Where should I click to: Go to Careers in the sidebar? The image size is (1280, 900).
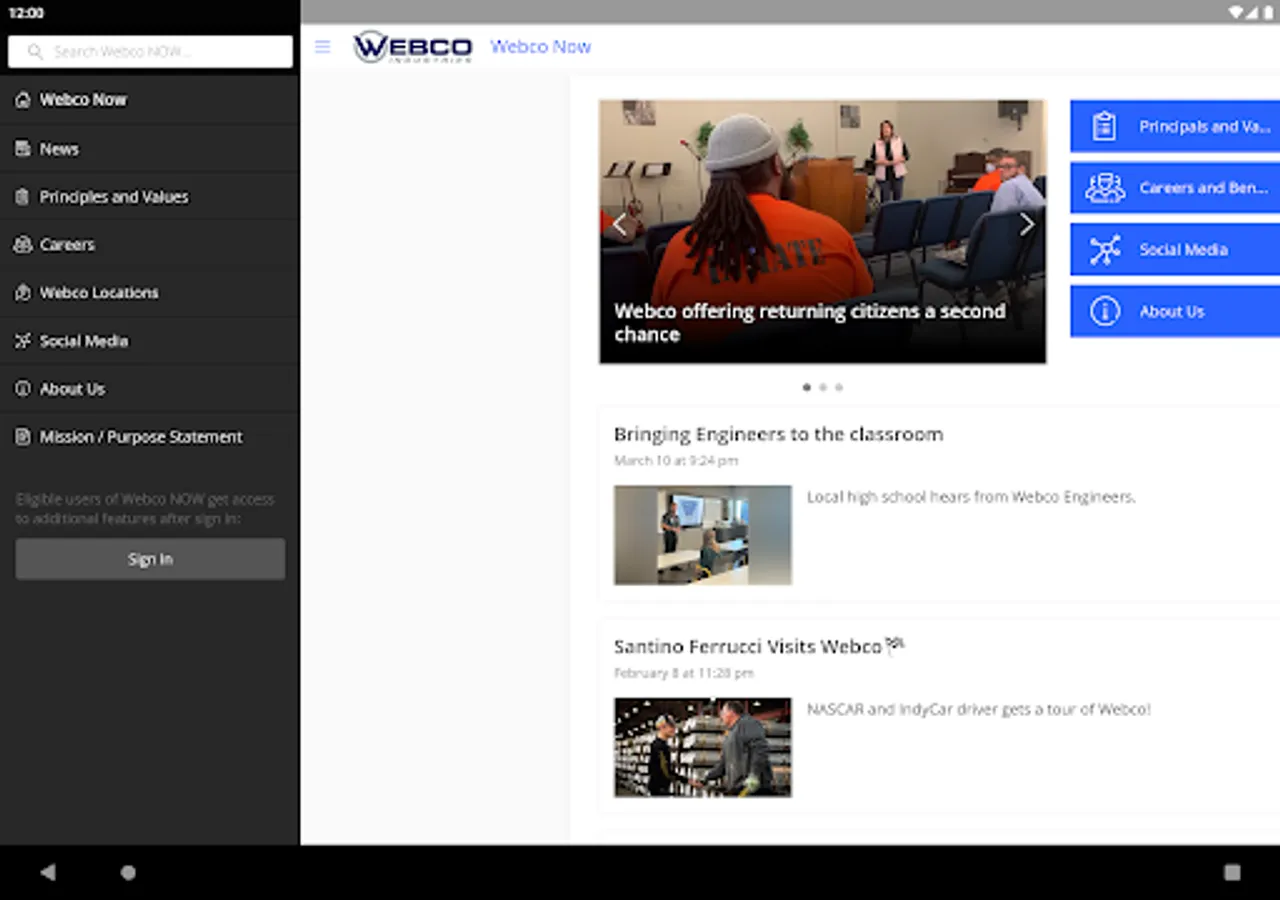point(150,245)
